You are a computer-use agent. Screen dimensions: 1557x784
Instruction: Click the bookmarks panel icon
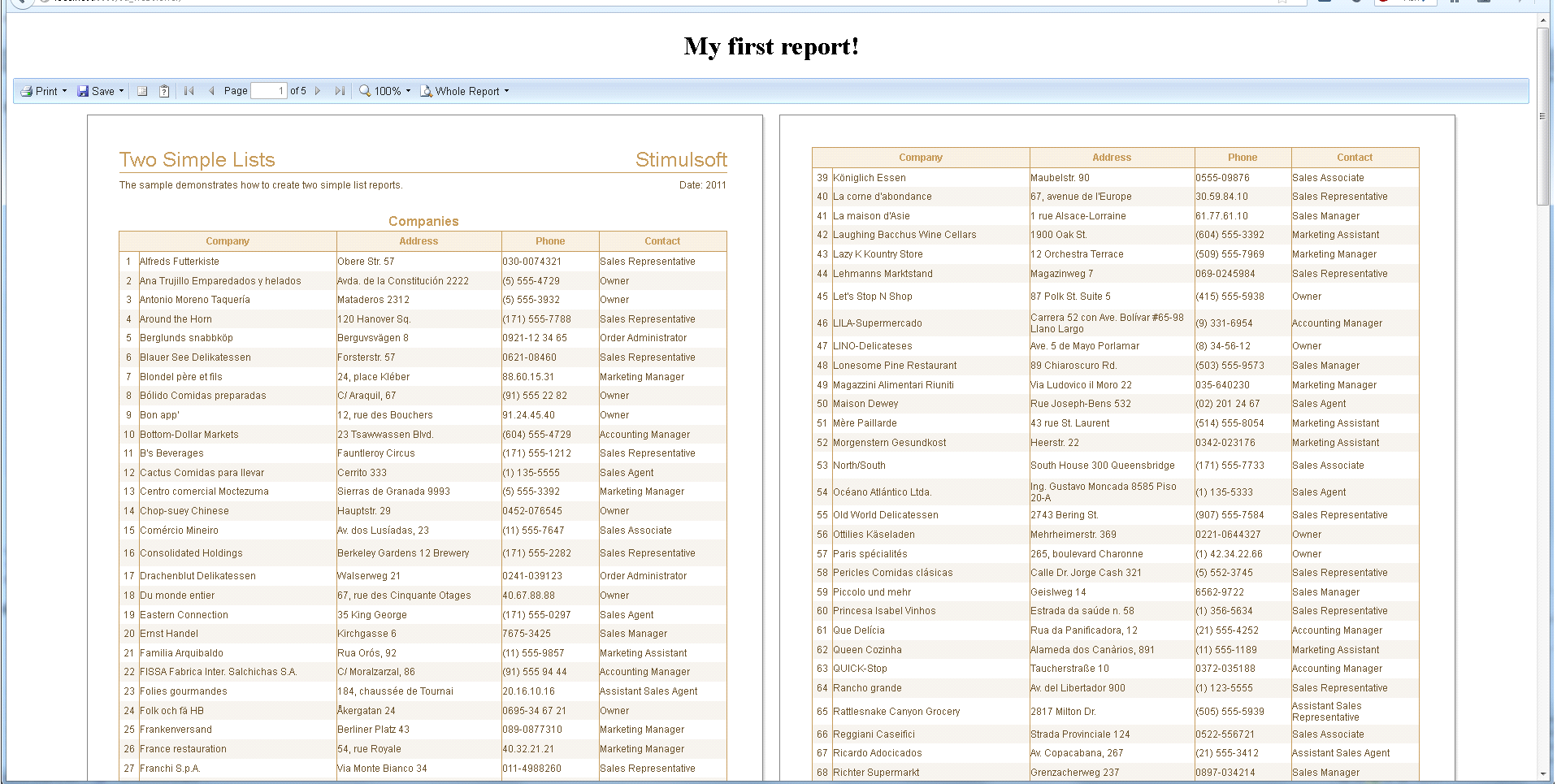click(142, 91)
